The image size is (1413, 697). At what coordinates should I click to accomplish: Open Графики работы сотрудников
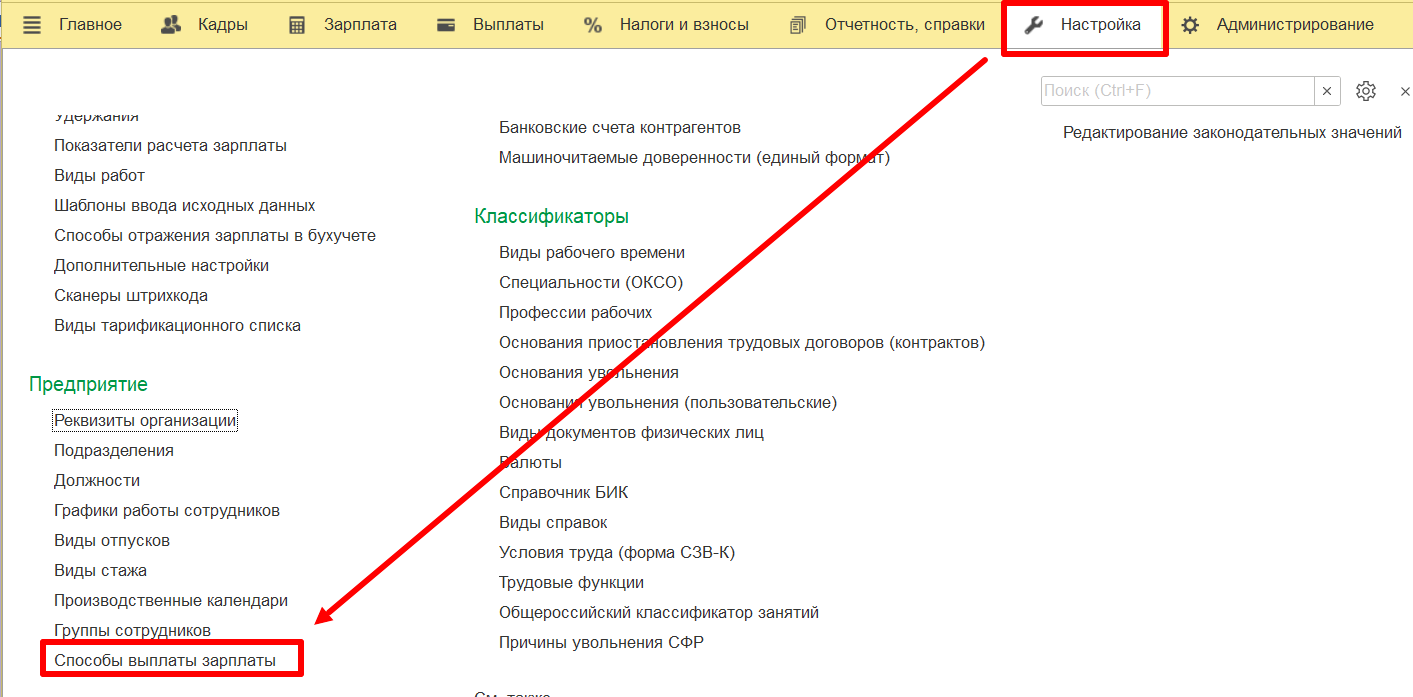click(x=167, y=510)
